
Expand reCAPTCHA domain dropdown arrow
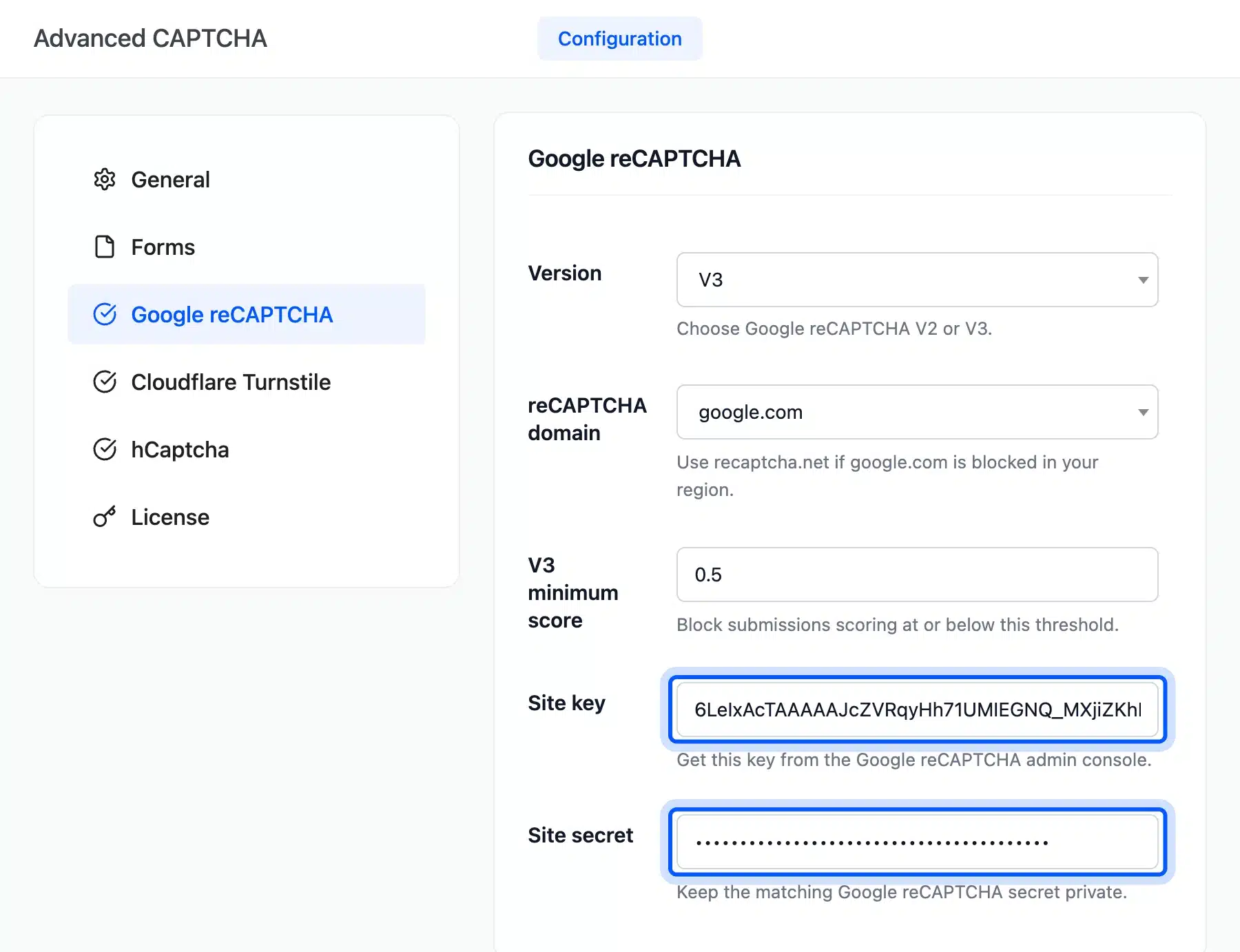click(1143, 412)
